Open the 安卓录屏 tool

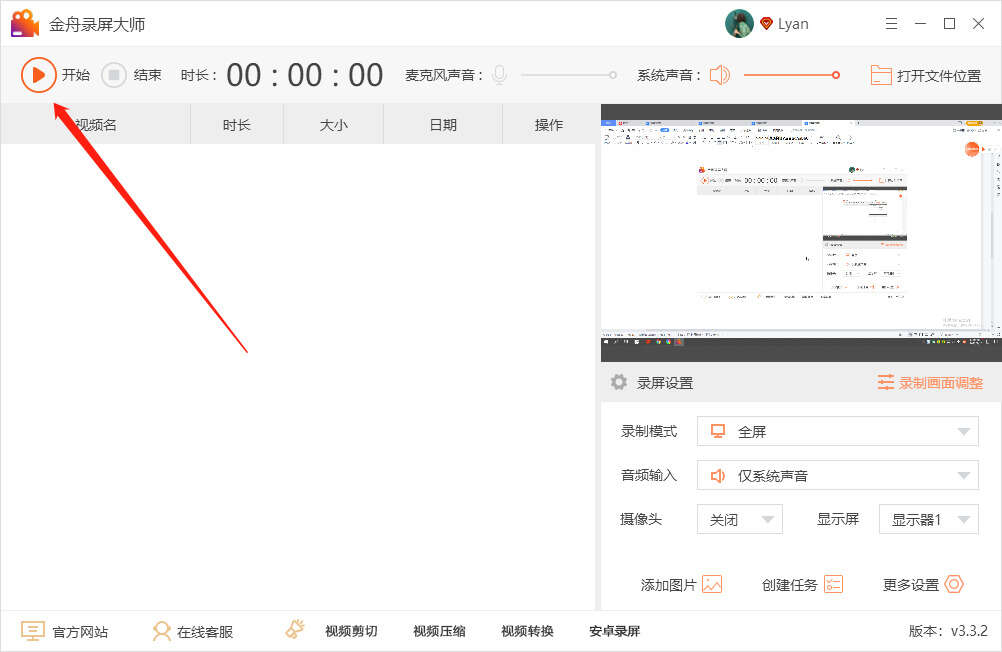coord(615,632)
